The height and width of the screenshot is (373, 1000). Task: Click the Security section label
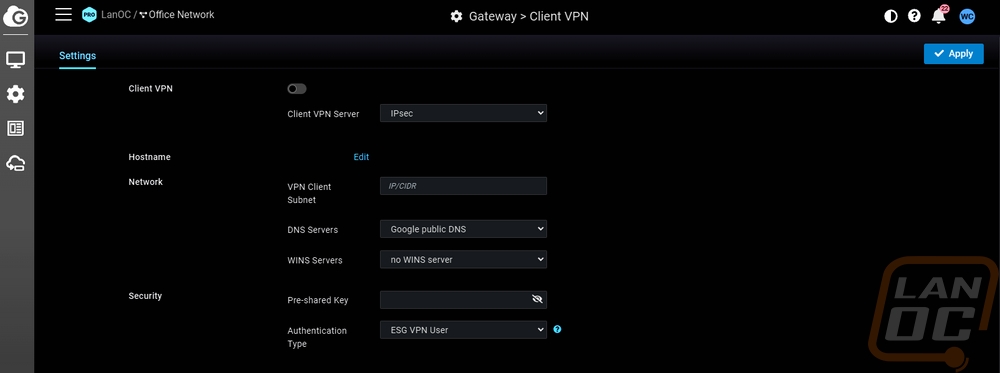(145, 296)
